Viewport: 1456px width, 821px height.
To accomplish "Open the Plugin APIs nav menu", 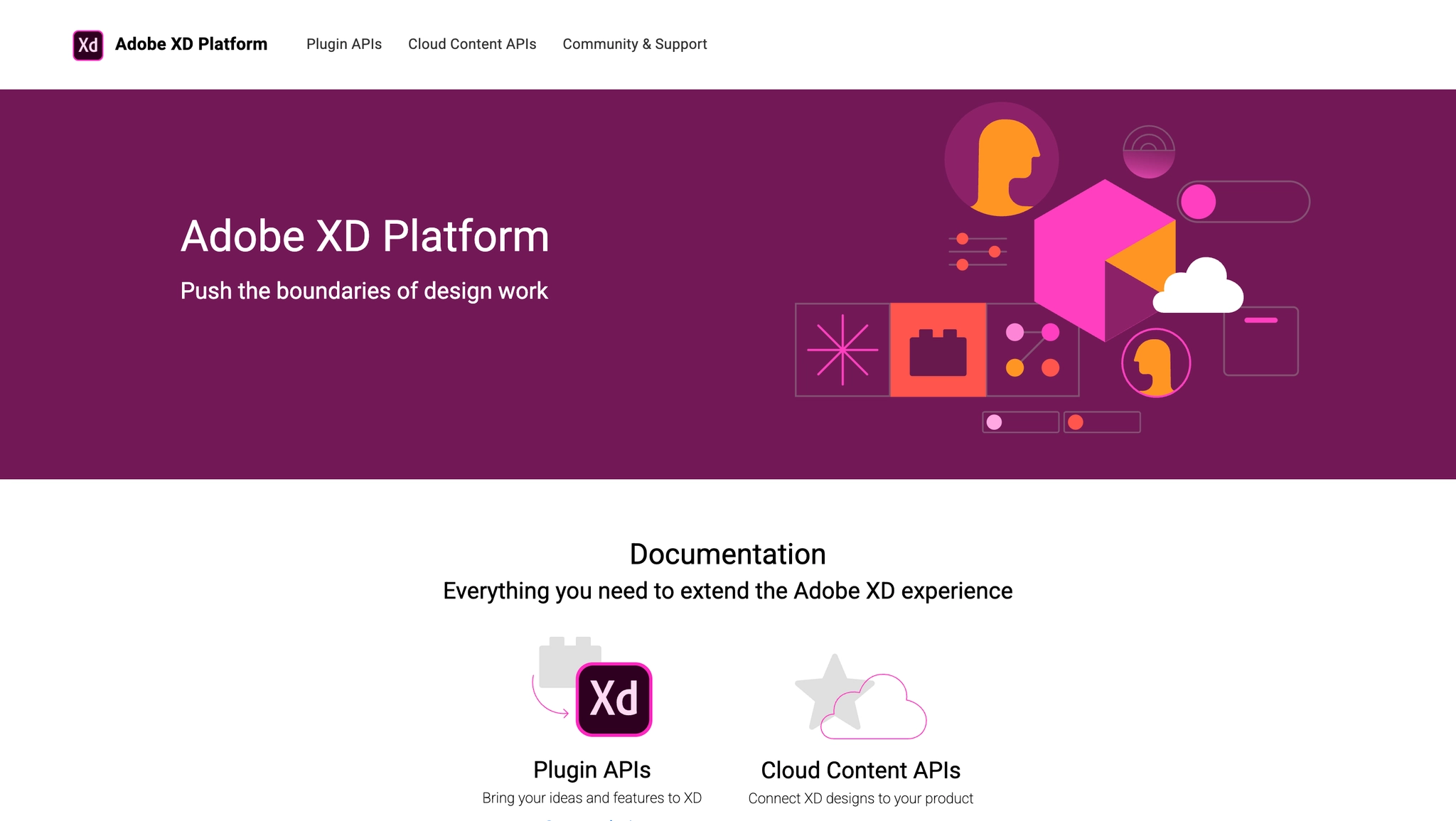I will [x=344, y=44].
